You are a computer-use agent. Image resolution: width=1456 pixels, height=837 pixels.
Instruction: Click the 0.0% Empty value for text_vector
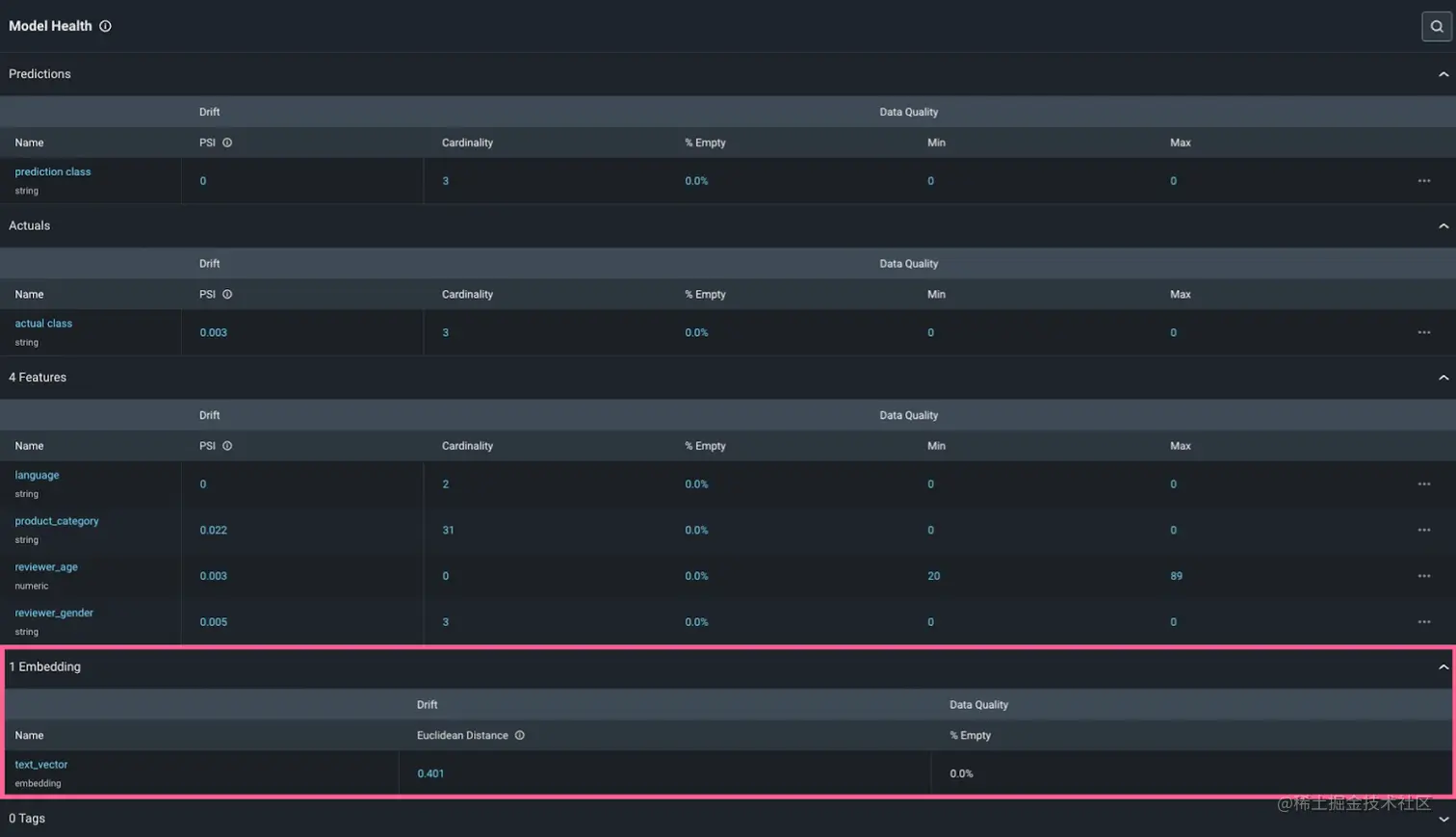point(961,773)
